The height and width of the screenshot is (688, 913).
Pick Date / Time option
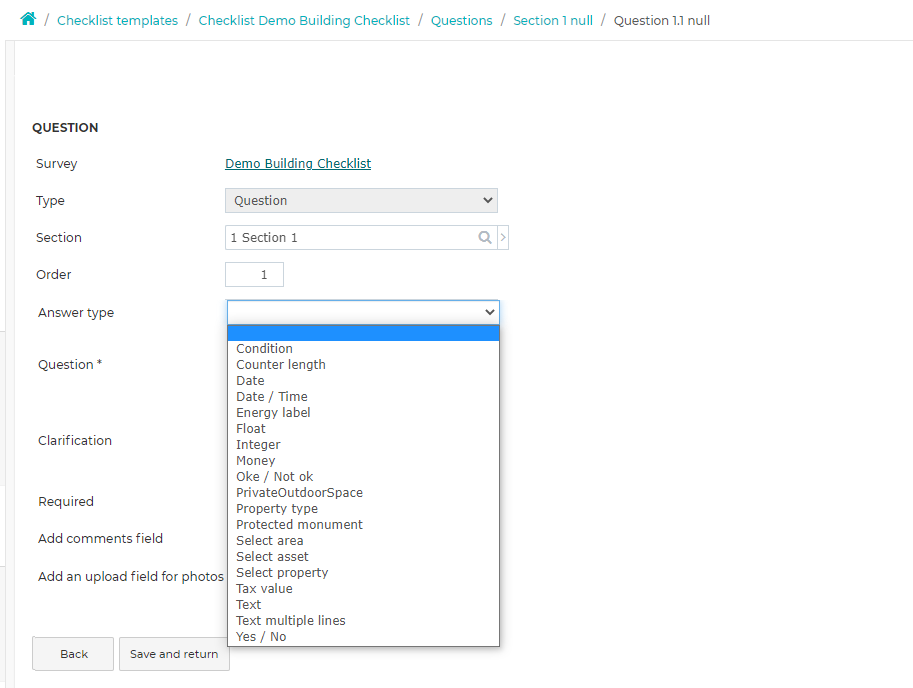tap(363, 396)
